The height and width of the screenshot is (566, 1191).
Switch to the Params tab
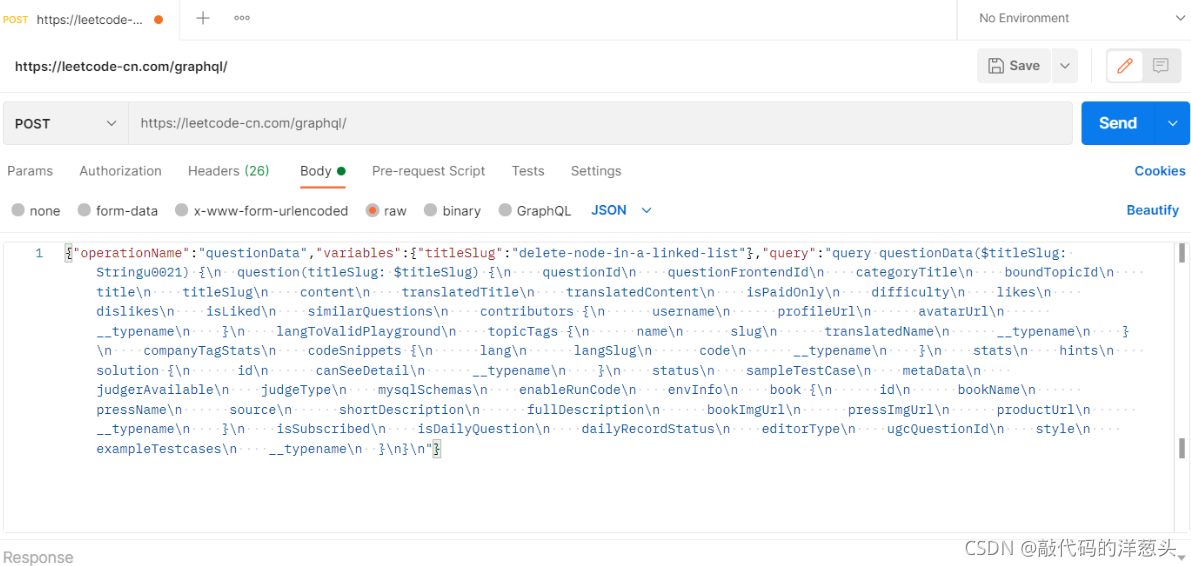pos(30,171)
